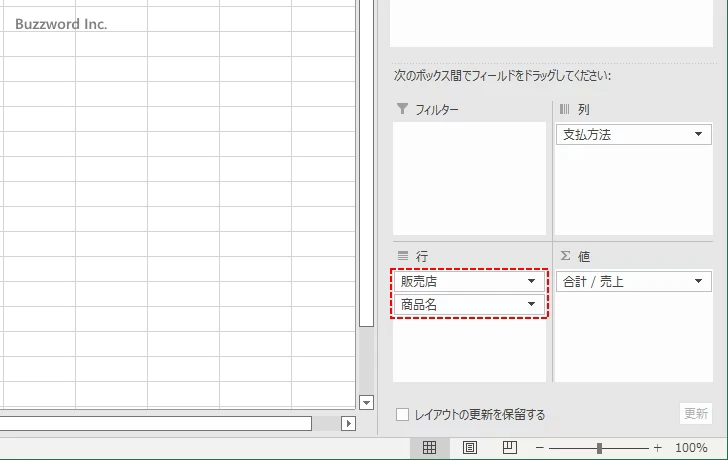The image size is (728, 460).
Task: Select the 販売店 field in rows area
Action: point(469,281)
